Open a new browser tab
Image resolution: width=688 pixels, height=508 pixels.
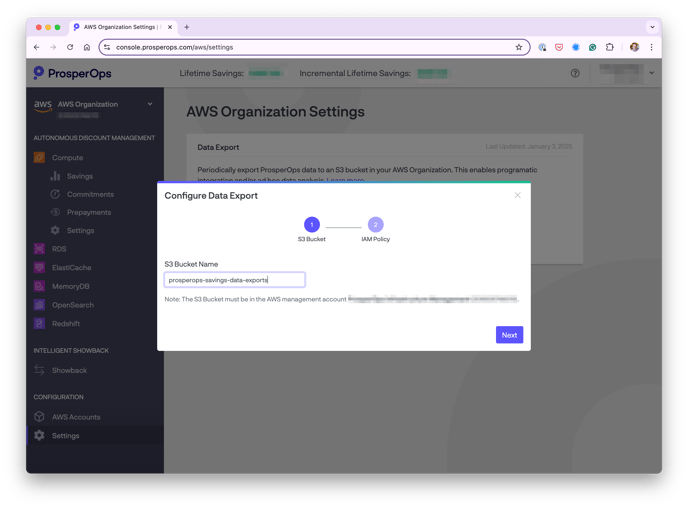click(x=186, y=27)
